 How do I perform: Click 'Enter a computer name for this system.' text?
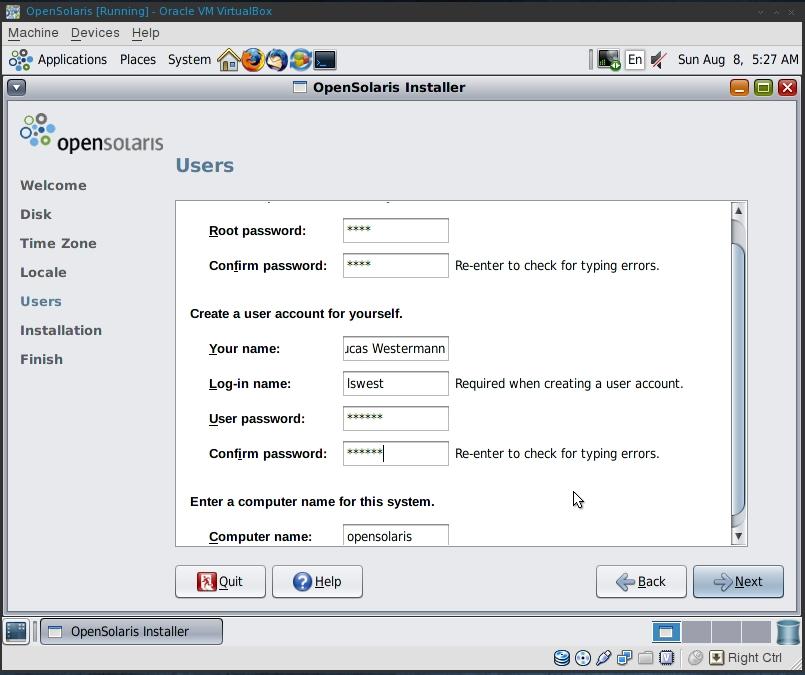pos(312,502)
